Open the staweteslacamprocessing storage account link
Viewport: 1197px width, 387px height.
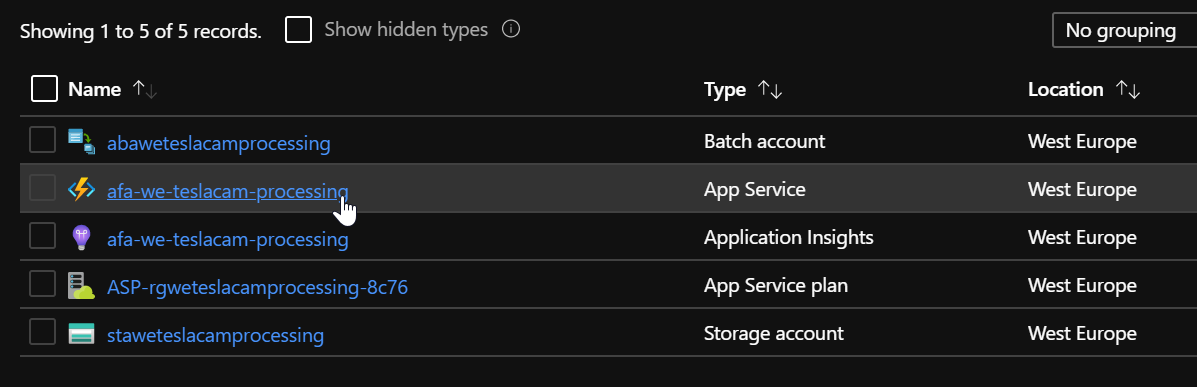tap(215, 335)
